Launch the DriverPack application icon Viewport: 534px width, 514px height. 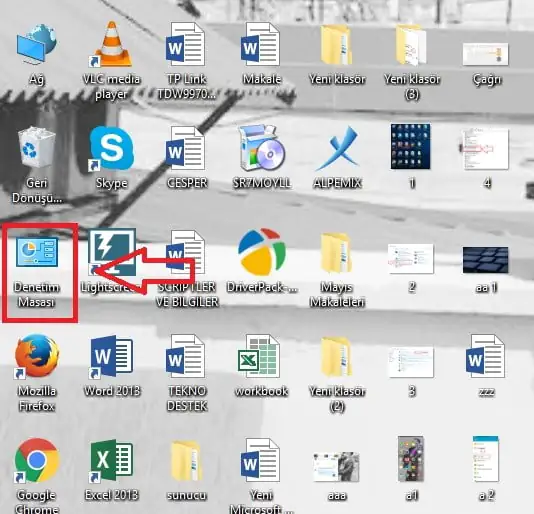(x=262, y=252)
